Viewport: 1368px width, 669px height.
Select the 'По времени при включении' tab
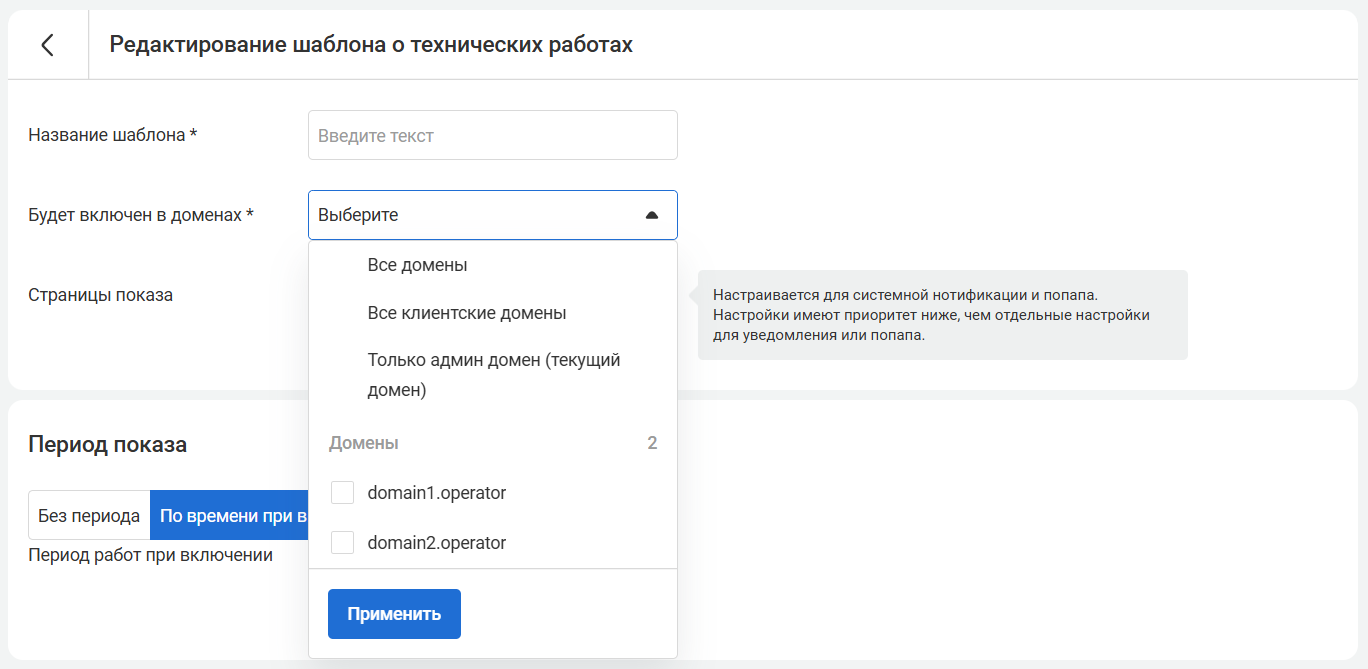[x=230, y=516]
